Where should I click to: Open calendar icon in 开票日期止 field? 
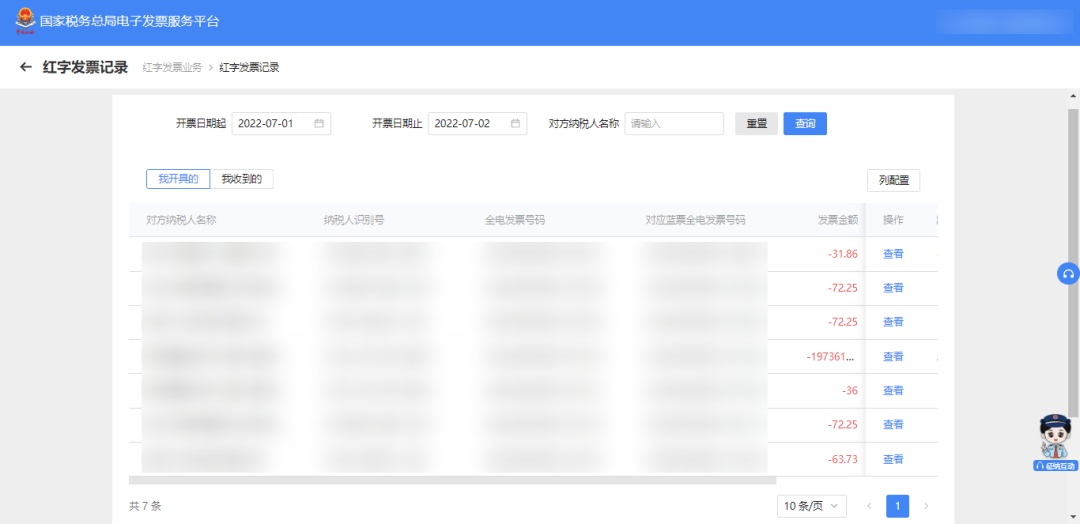pos(515,124)
